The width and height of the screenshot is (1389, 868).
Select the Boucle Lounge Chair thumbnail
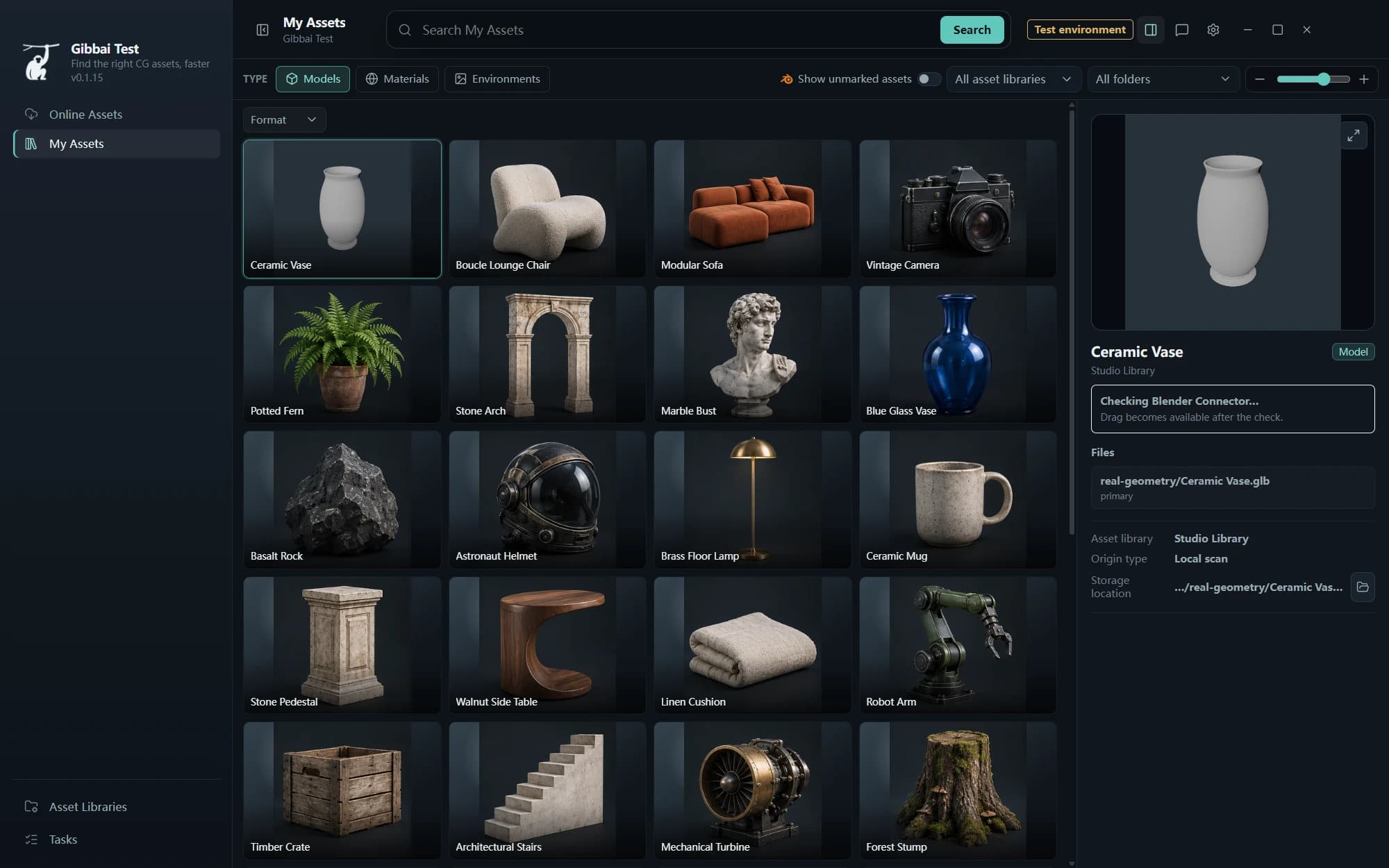pyautogui.click(x=547, y=209)
